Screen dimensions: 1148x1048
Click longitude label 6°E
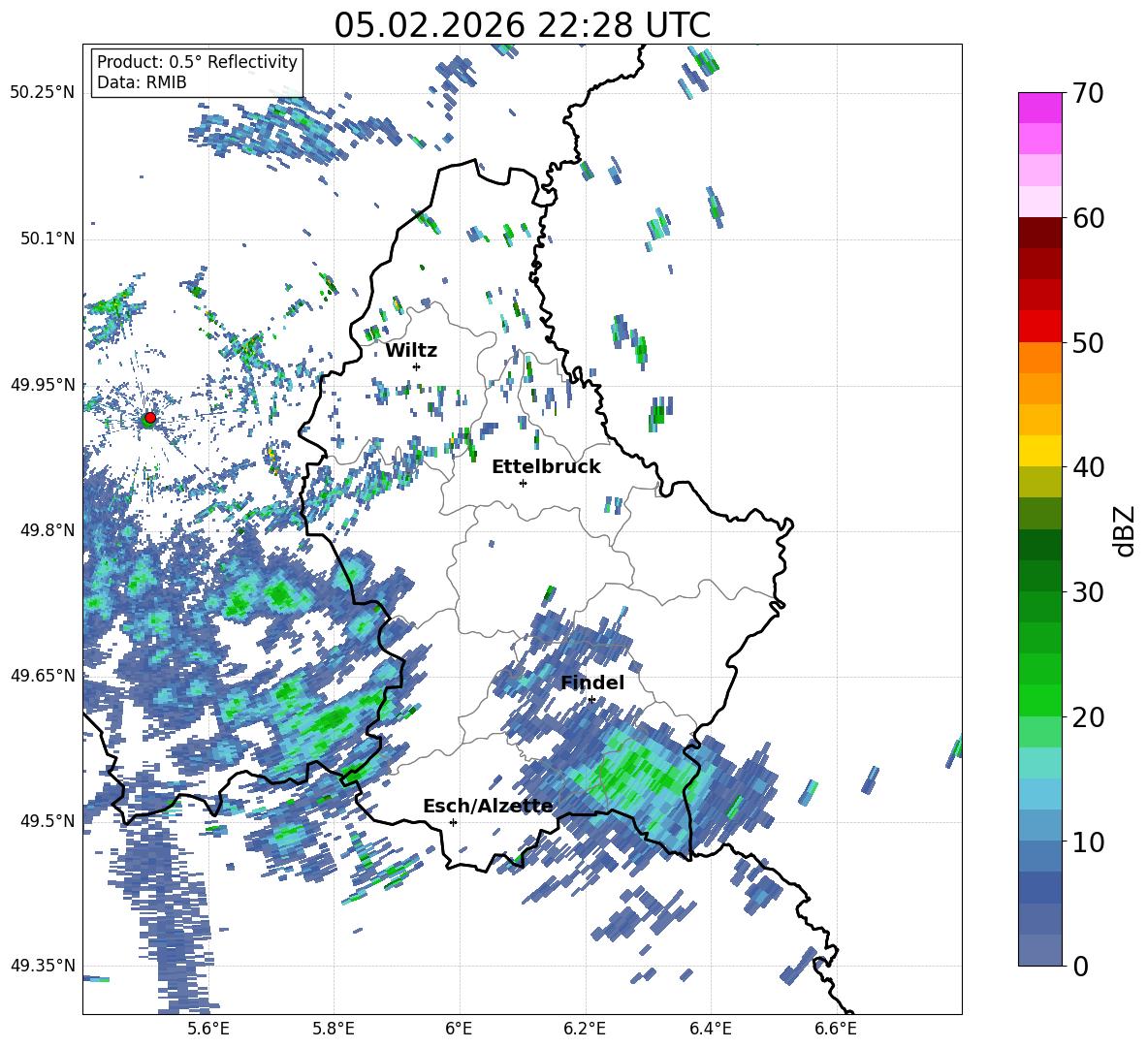pyautogui.click(x=459, y=1029)
